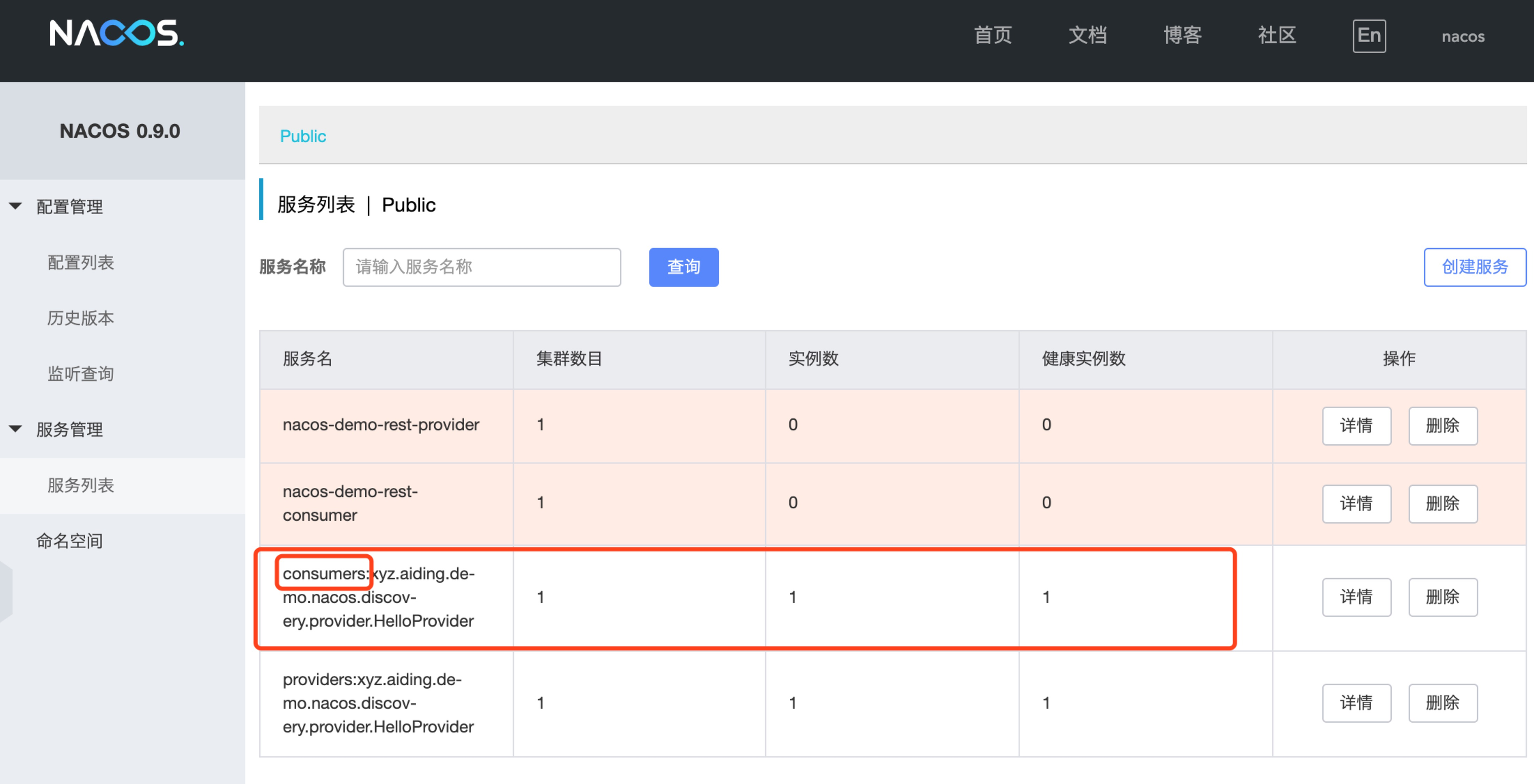Click the NACOS logo

[x=117, y=33]
